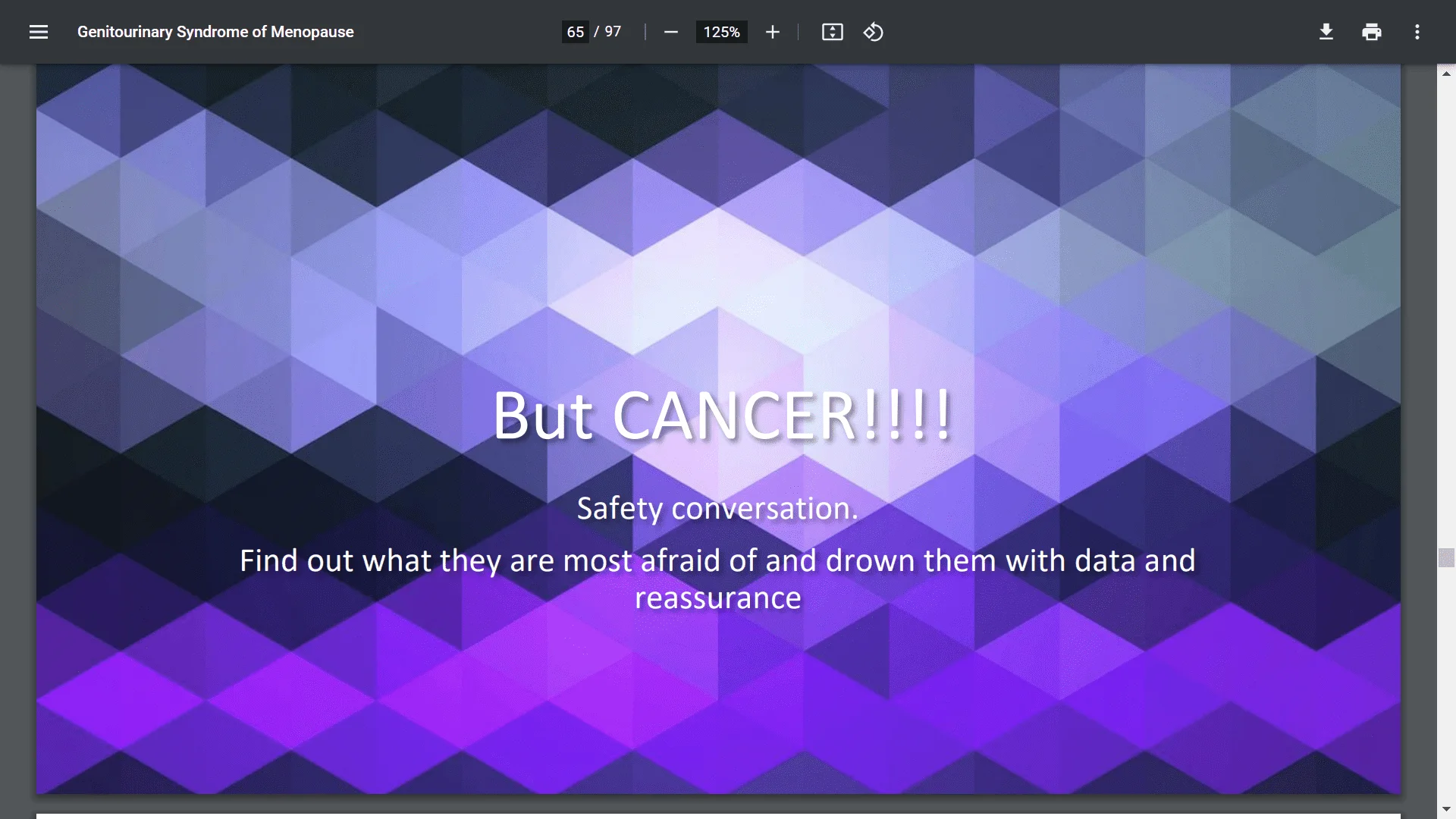Toggle fit to page button
This screenshot has width=1456, height=819.
(x=832, y=32)
